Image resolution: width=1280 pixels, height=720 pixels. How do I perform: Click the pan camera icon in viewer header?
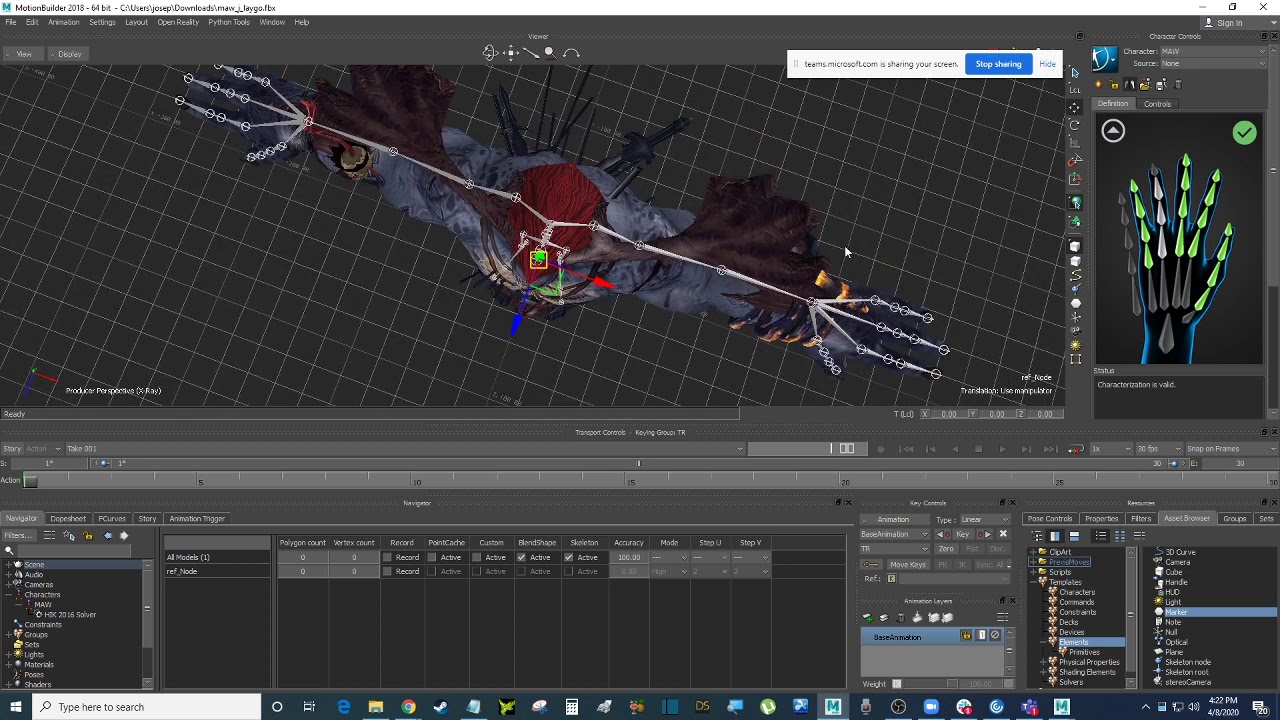511,53
